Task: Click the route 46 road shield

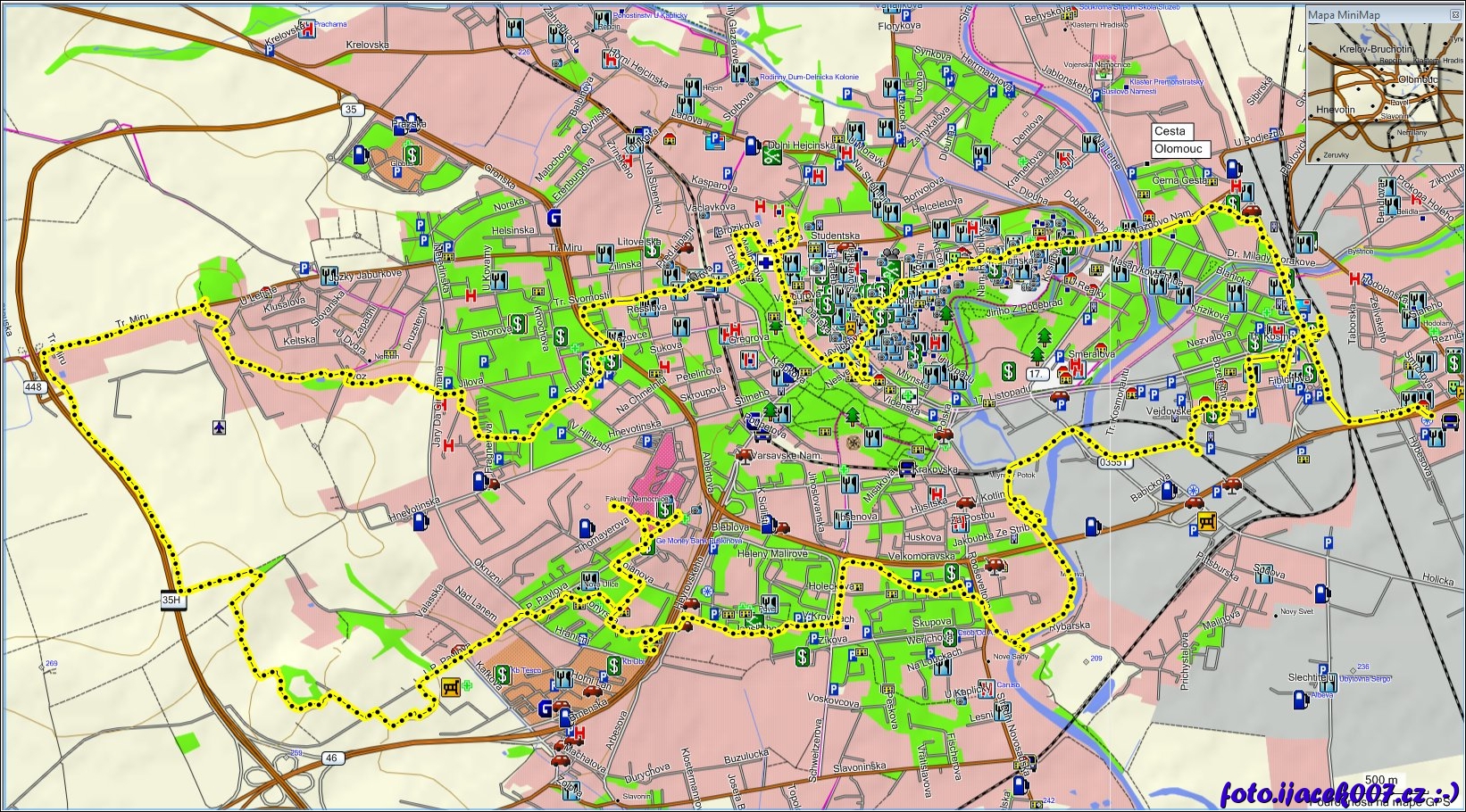Action: coord(331,758)
